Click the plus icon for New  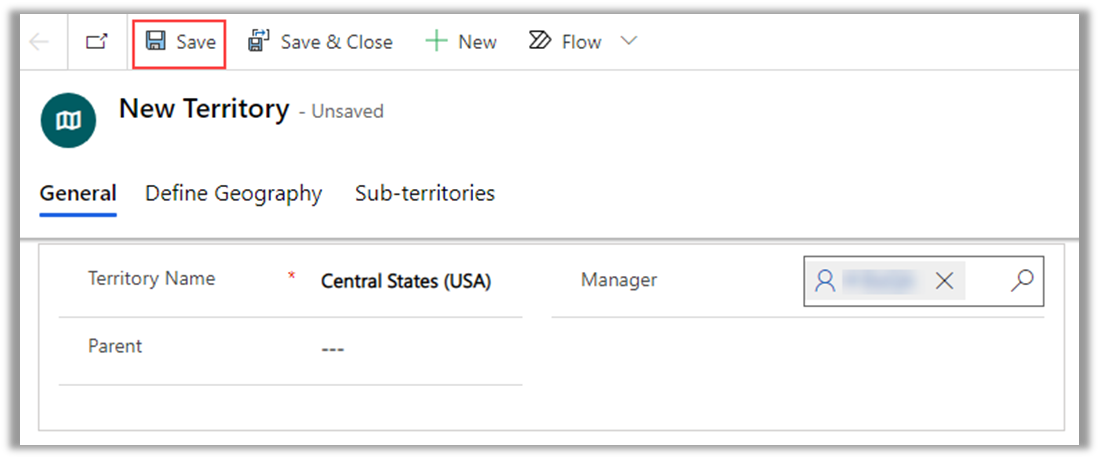tap(436, 42)
